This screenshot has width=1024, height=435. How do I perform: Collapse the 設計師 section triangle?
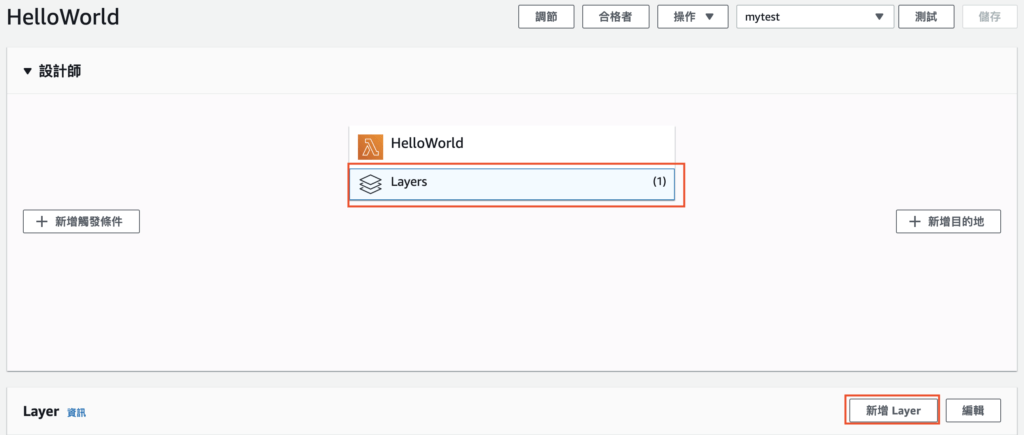tap(27, 71)
